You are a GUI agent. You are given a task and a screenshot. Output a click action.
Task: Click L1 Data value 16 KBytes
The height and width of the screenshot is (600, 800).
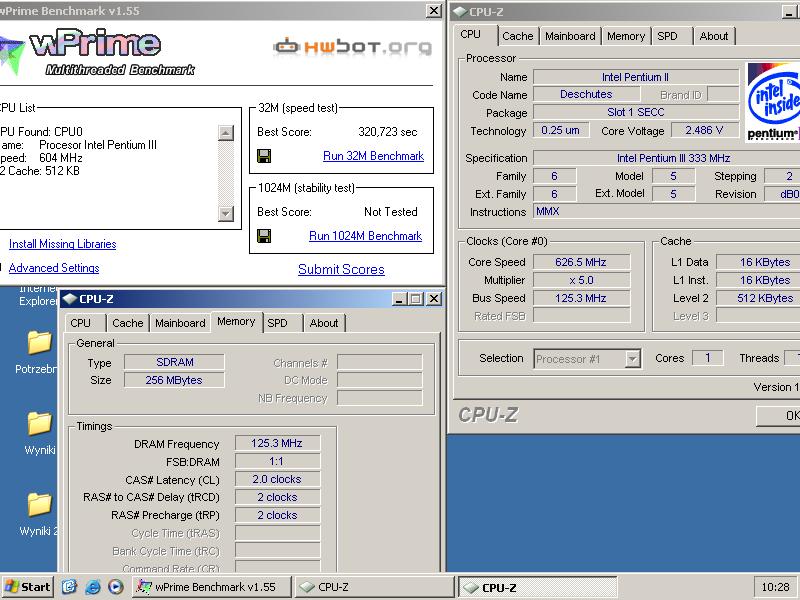click(x=758, y=262)
